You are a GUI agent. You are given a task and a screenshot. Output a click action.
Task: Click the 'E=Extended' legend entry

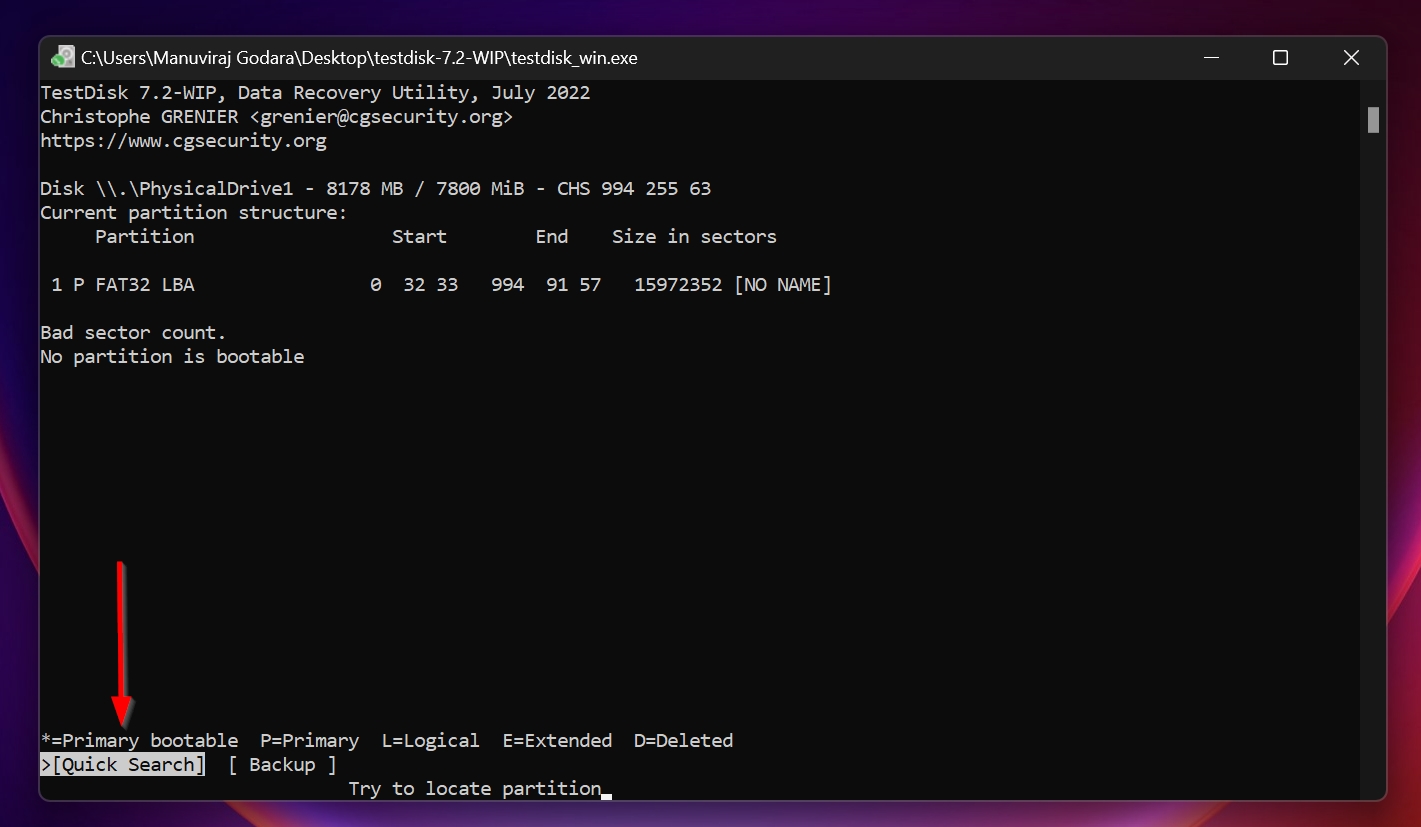pyautogui.click(x=557, y=741)
